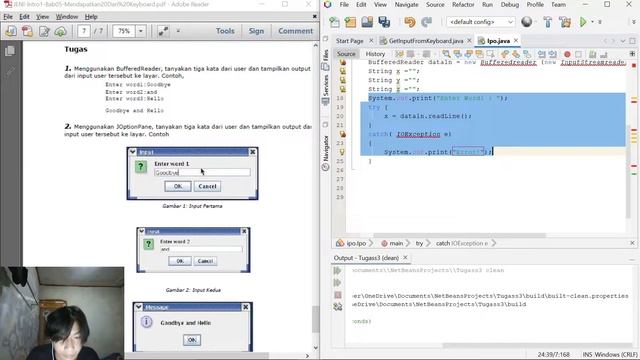
Task: Open Sign pane in Adobe Reader
Action: point(256,31)
